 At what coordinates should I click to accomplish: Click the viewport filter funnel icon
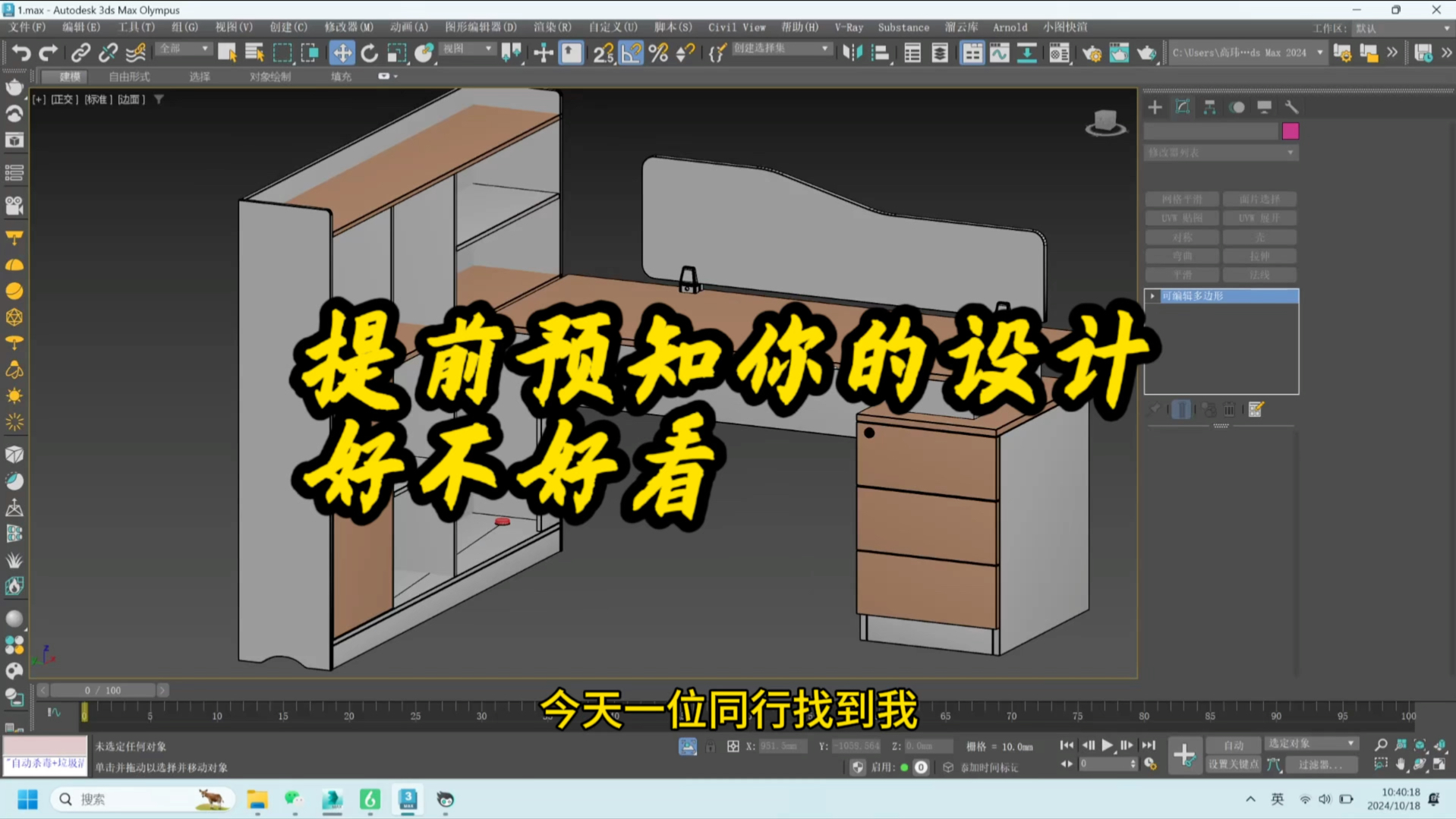click(159, 99)
